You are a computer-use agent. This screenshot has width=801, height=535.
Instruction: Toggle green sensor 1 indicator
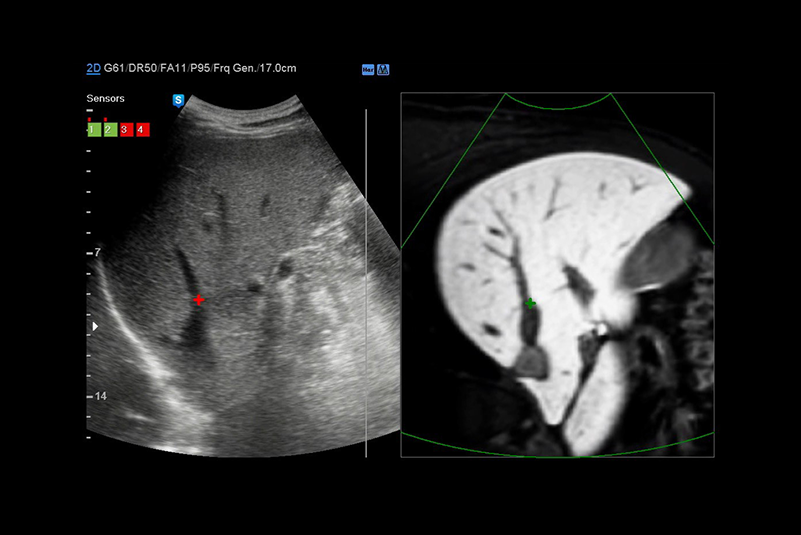pyautogui.click(x=92, y=130)
